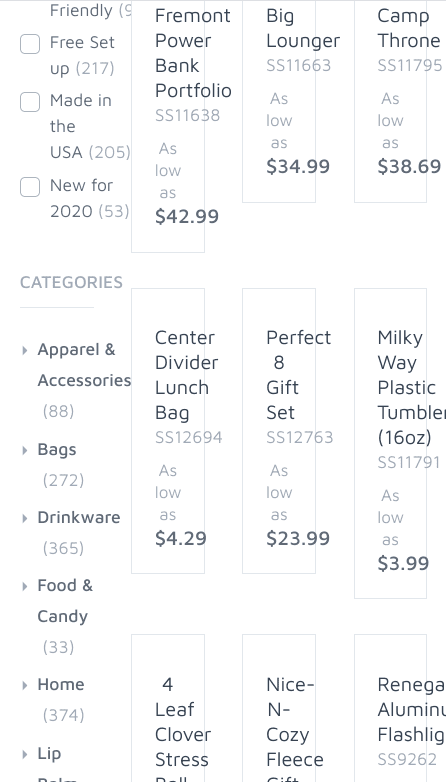Expand the Home category triangle
The image size is (446, 782).
tap(25, 685)
